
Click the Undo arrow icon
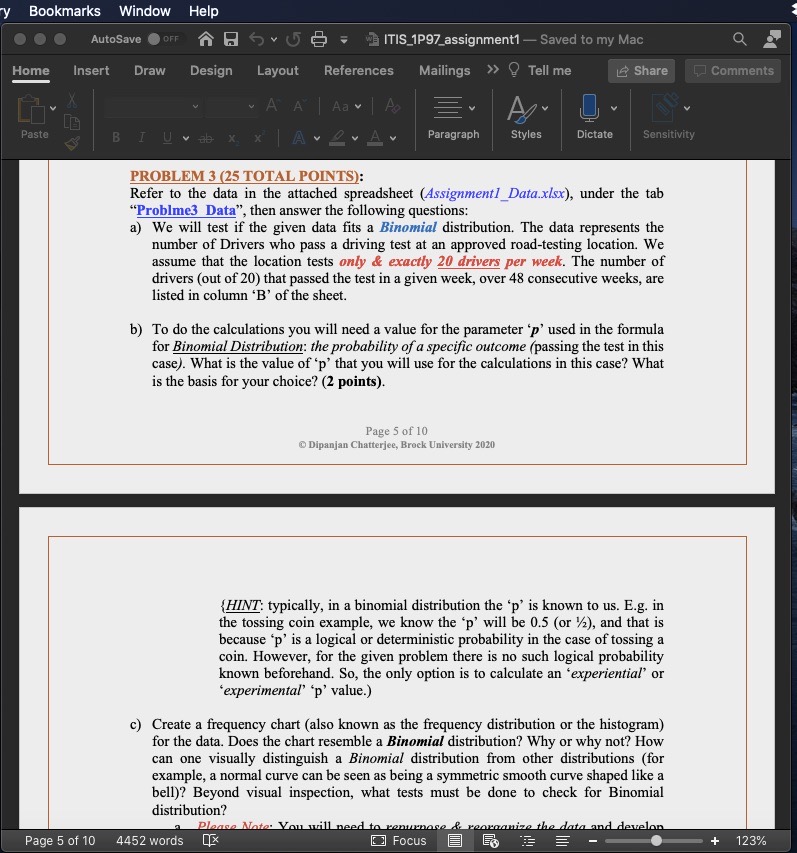tap(257, 39)
